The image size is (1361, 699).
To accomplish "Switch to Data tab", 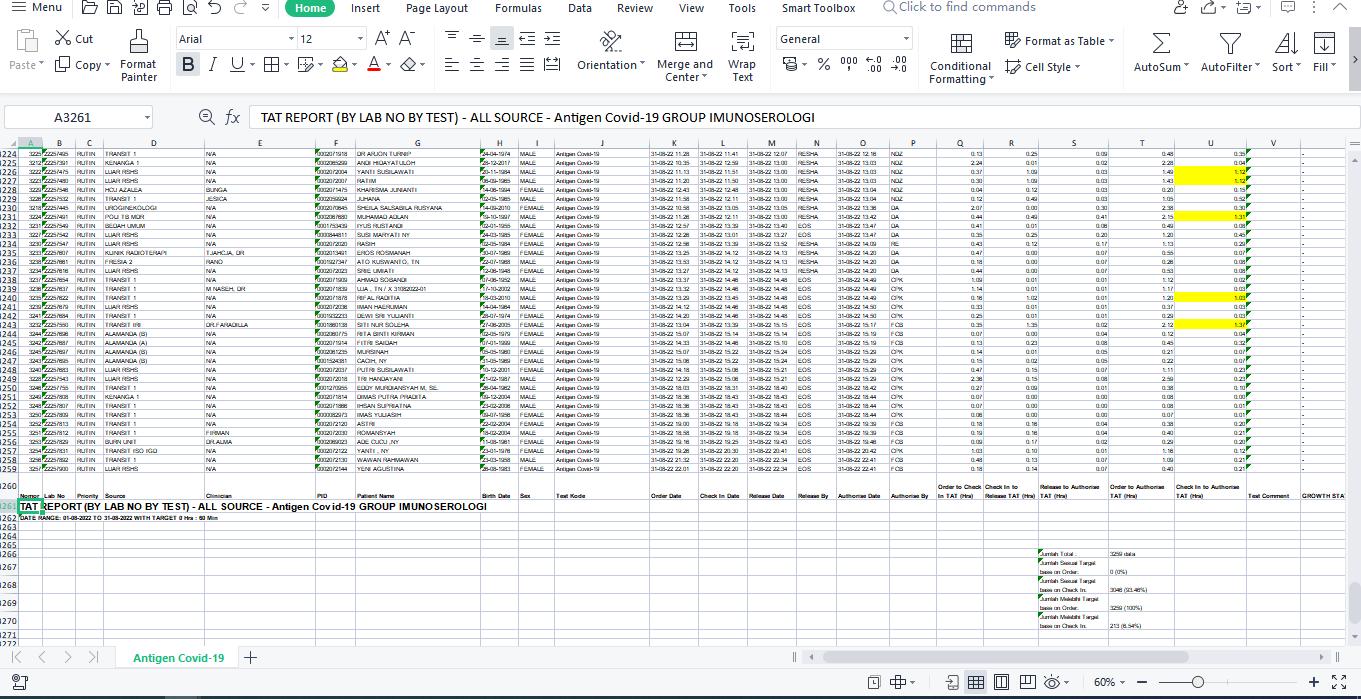I will (x=580, y=8).
